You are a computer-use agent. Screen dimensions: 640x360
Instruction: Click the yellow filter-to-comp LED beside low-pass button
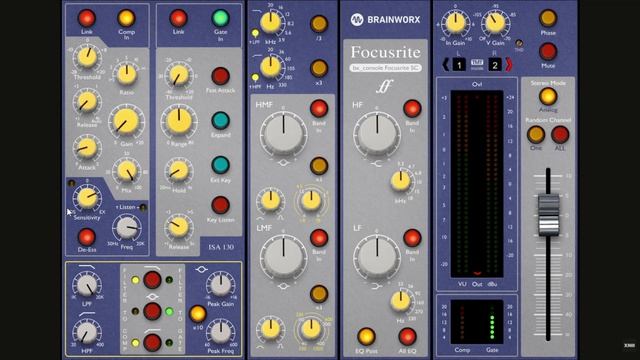[x=136, y=280]
